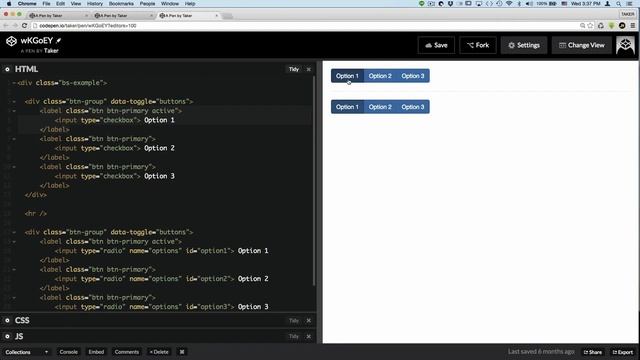Click the browser address bar URL

[x=88, y=26]
